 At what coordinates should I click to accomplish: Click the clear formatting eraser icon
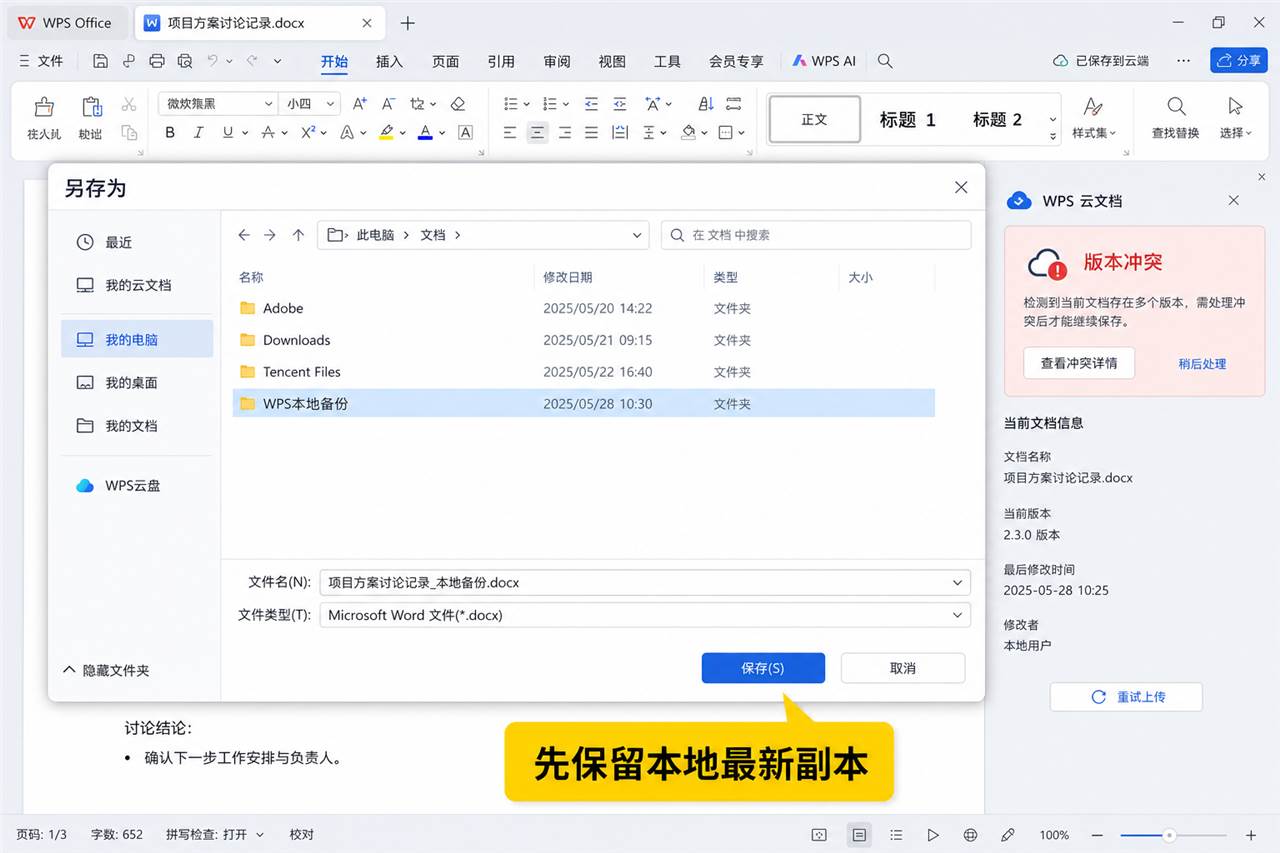pos(458,104)
